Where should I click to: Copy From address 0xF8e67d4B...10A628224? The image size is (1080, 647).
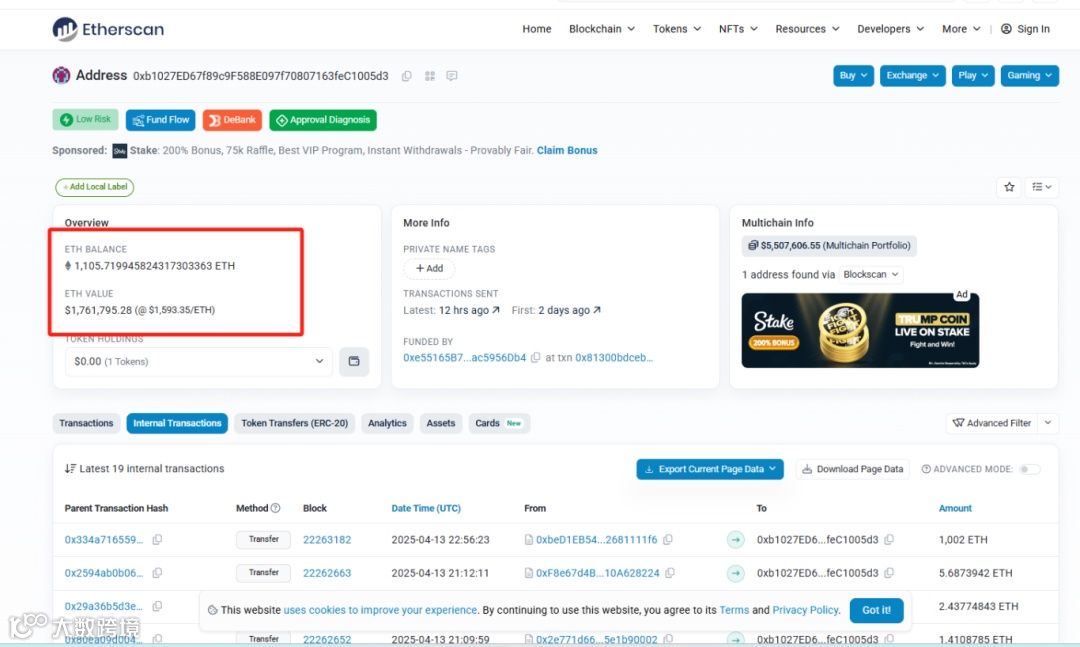[x=669, y=573]
